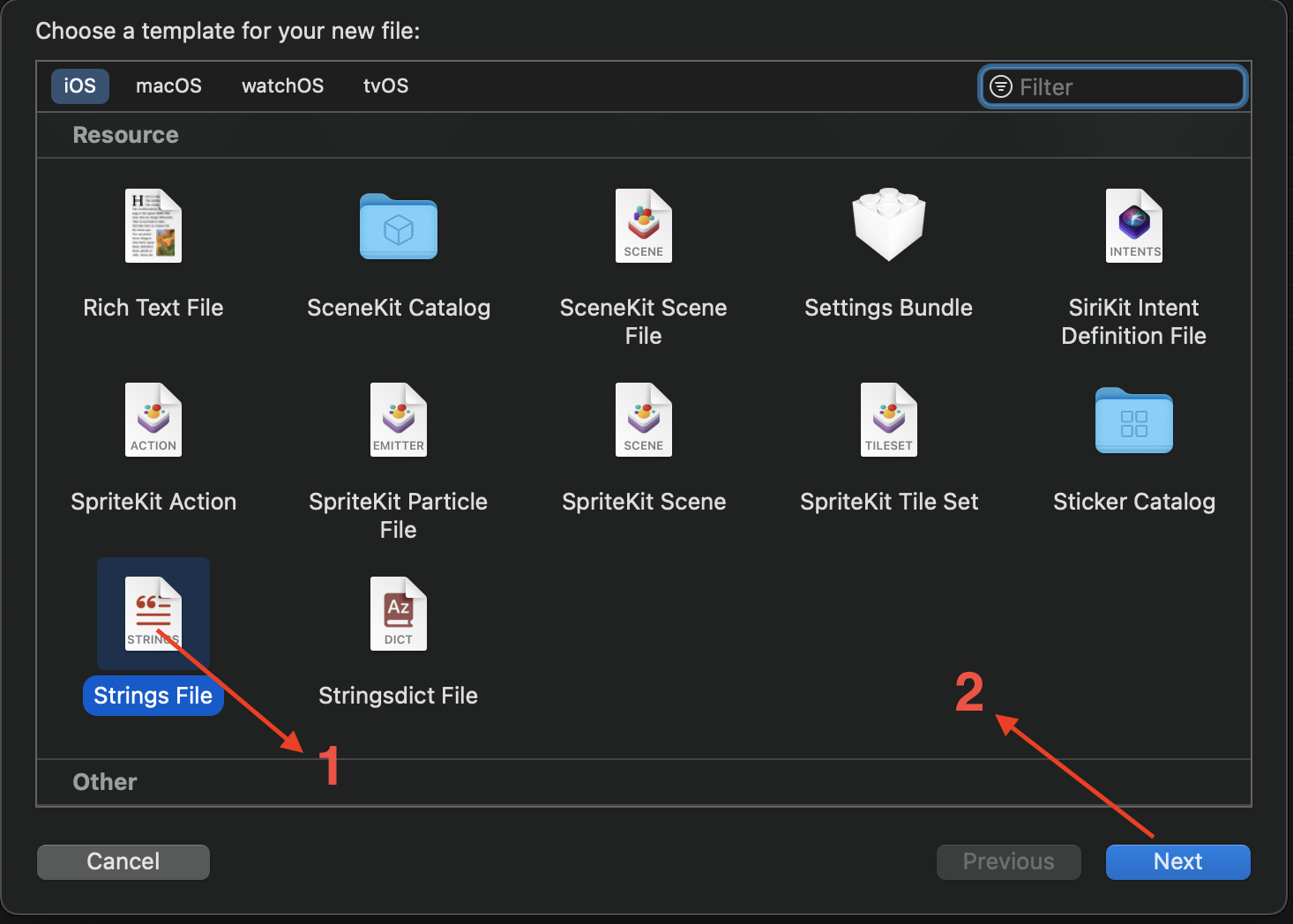Image resolution: width=1293 pixels, height=924 pixels.
Task: Click the "SiriKit Intent Definition File" label
Action: pyautogui.click(x=1134, y=322)
